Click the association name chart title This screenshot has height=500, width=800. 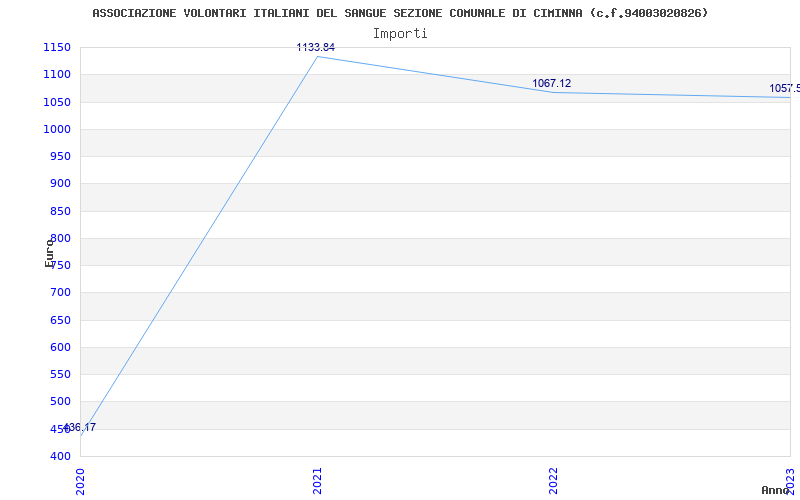pos(400,13)
